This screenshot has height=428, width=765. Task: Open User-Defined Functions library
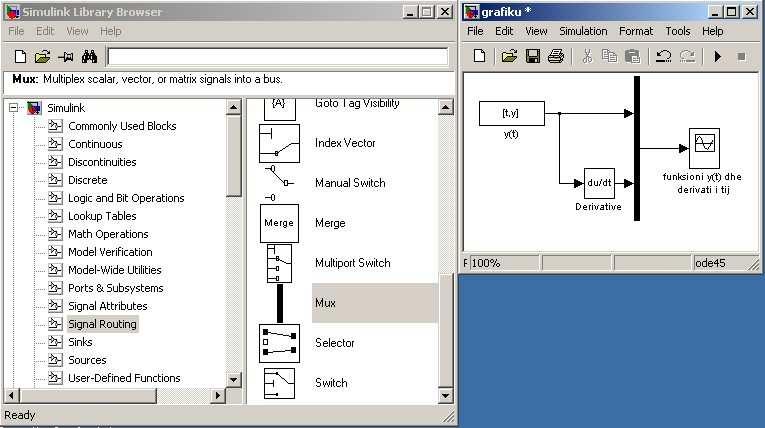click(124, 378)
